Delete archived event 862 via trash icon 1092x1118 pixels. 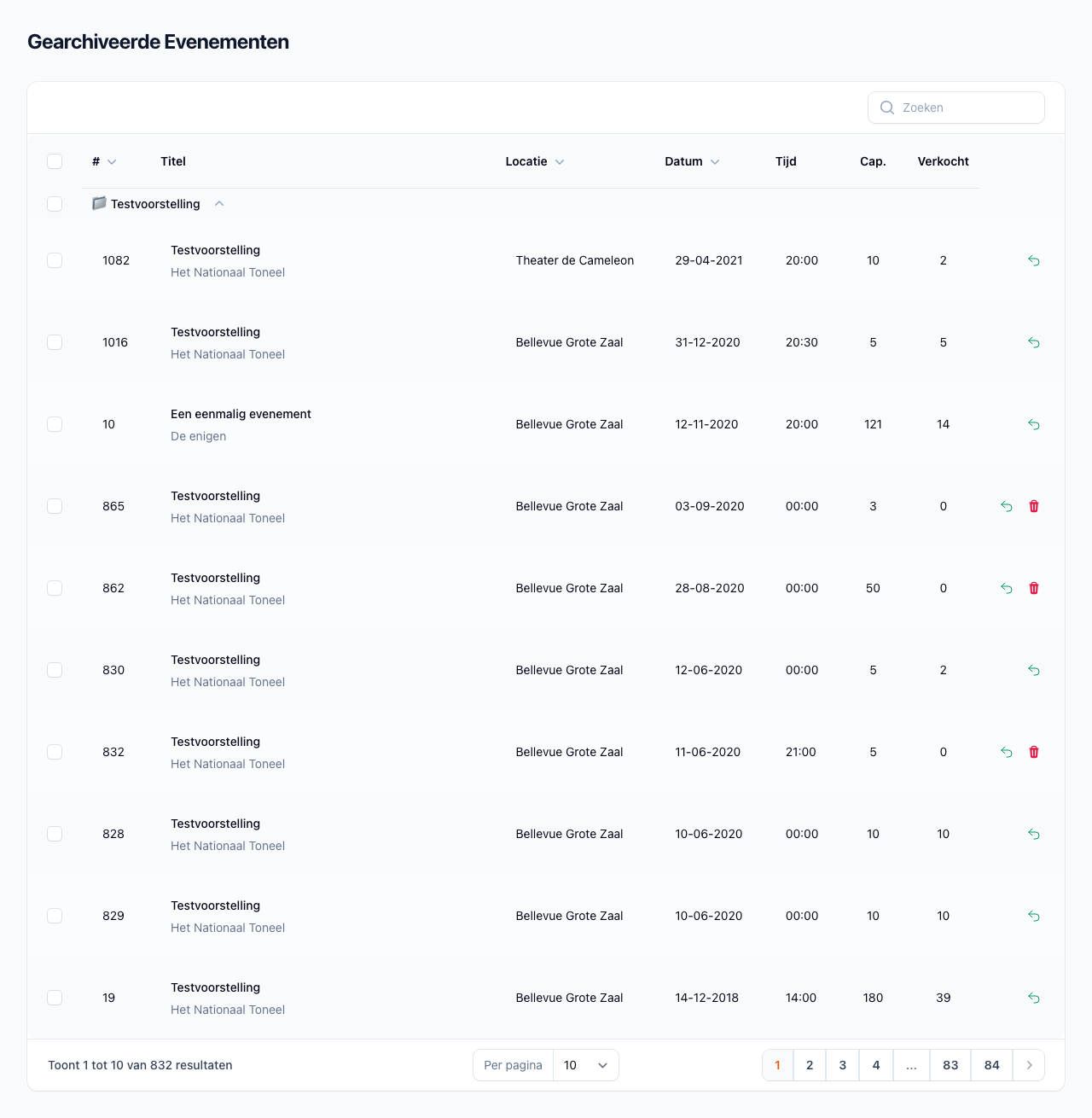point(1034,588)
